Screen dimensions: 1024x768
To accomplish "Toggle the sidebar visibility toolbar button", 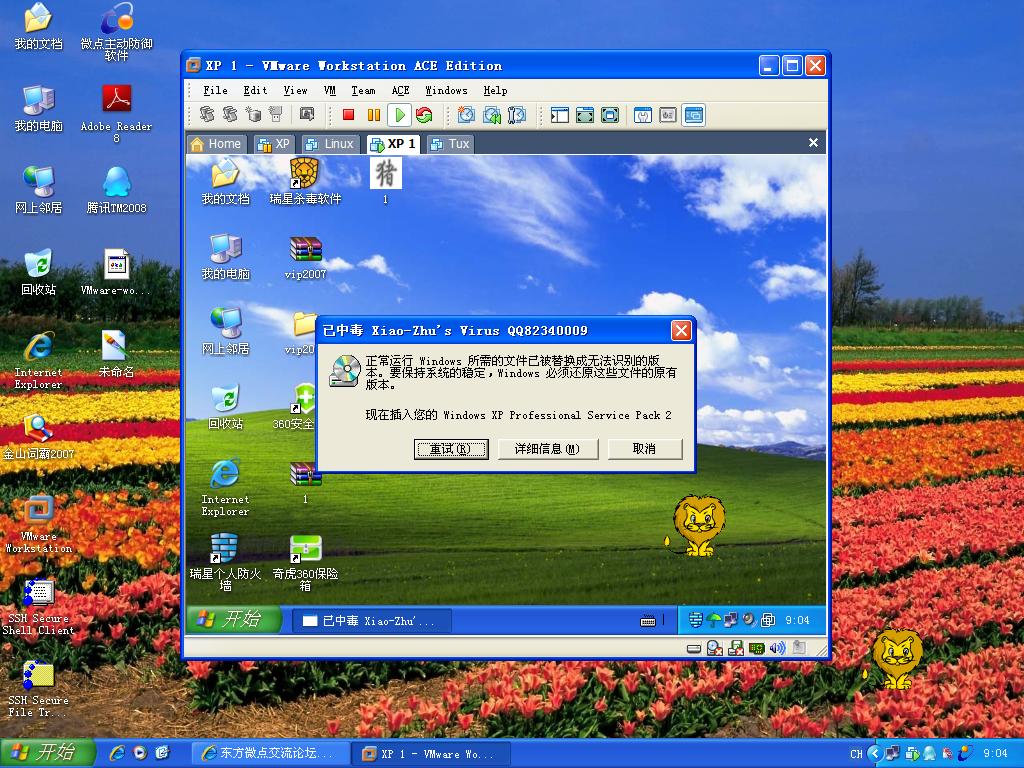I will point(559,116).
